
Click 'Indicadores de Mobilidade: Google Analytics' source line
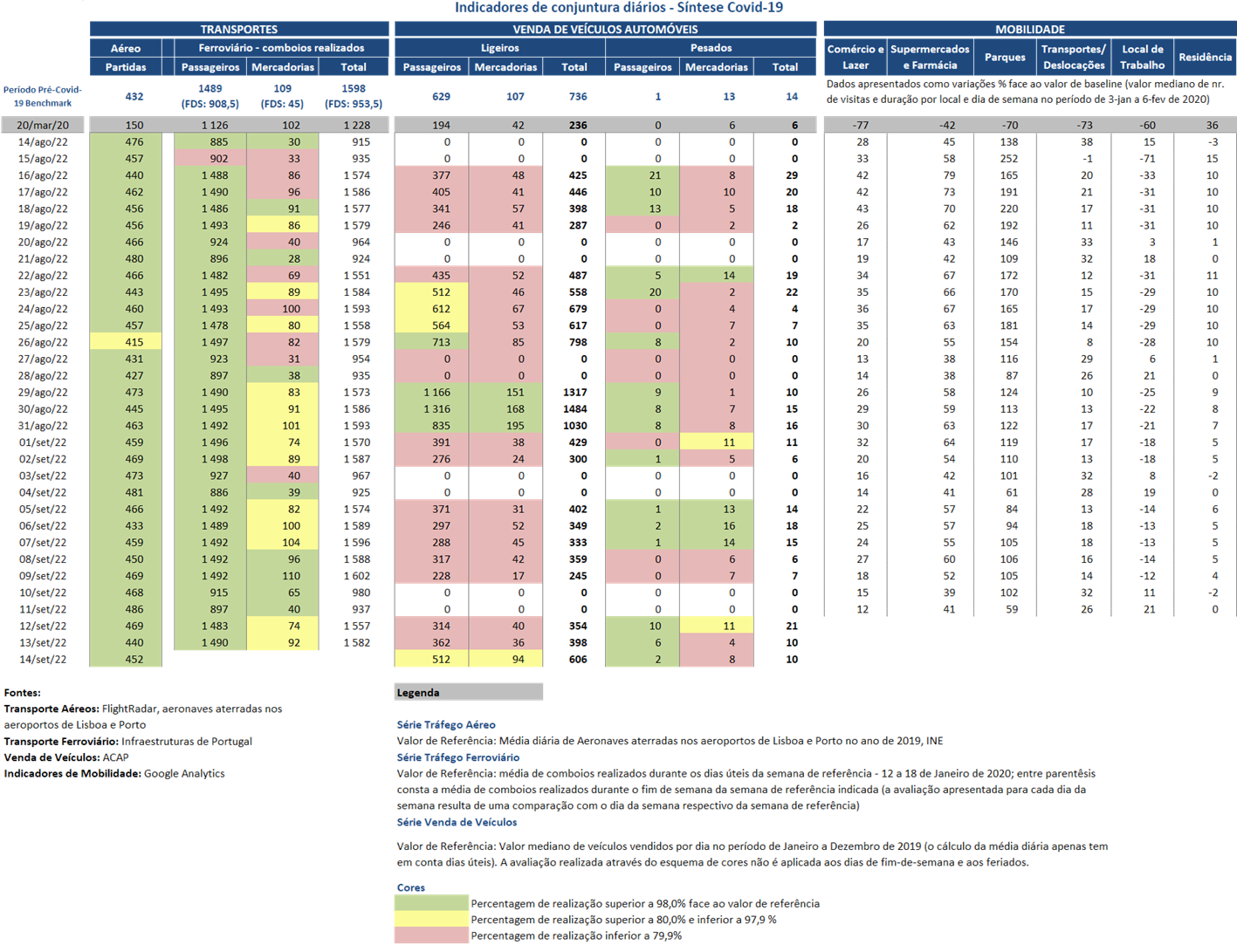(114, 774)
